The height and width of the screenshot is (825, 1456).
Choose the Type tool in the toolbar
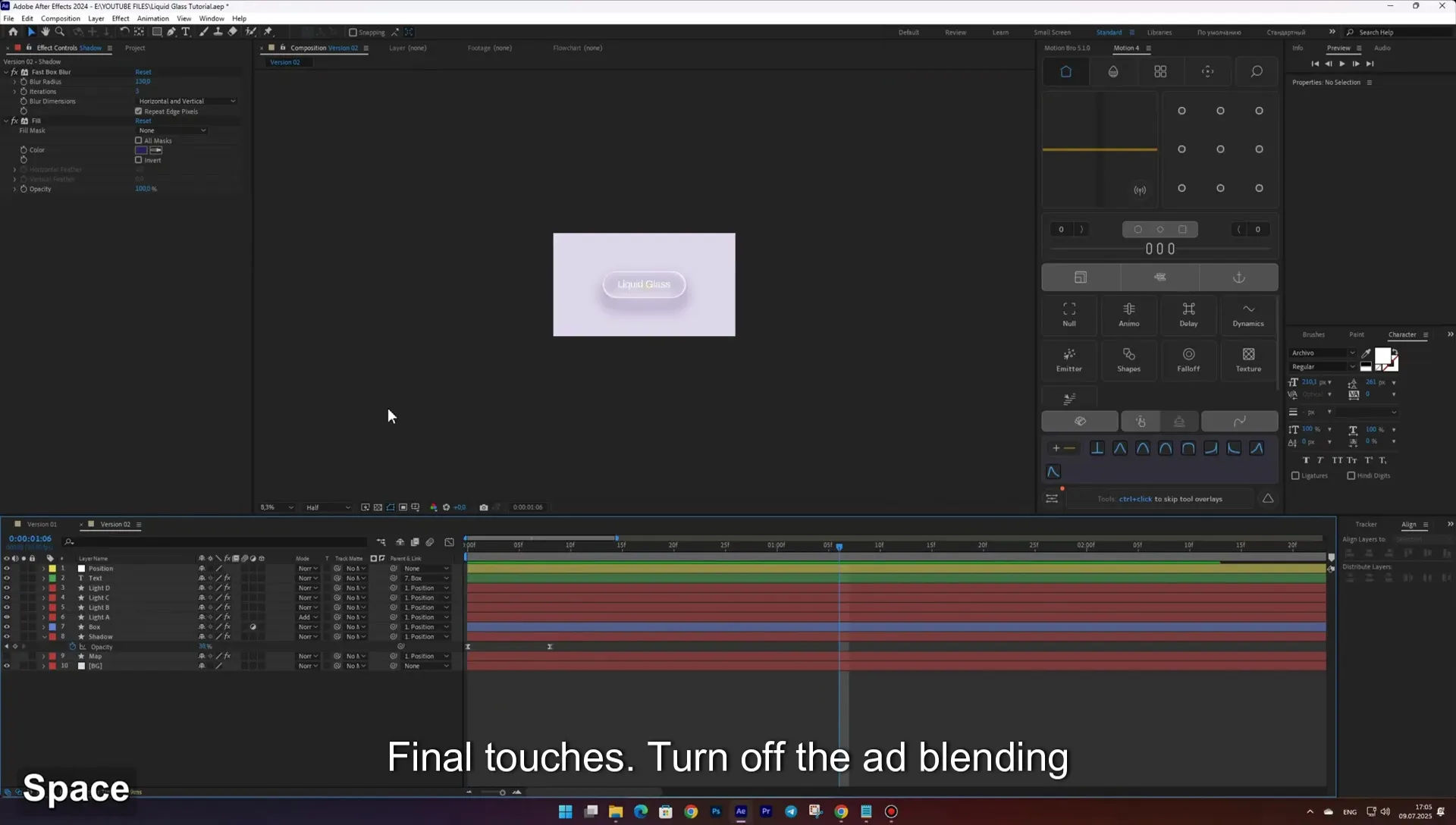(186, 32)
